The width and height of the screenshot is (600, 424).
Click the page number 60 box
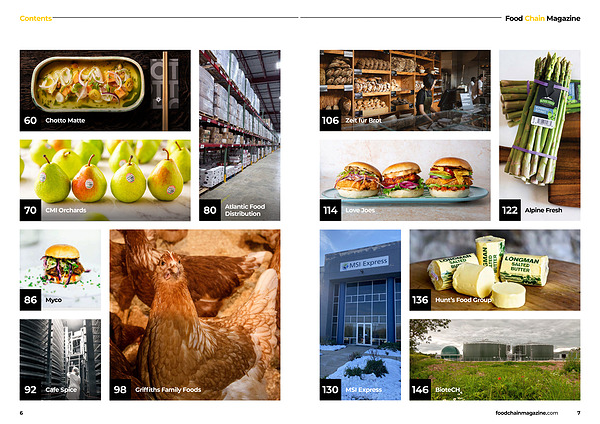31,120
